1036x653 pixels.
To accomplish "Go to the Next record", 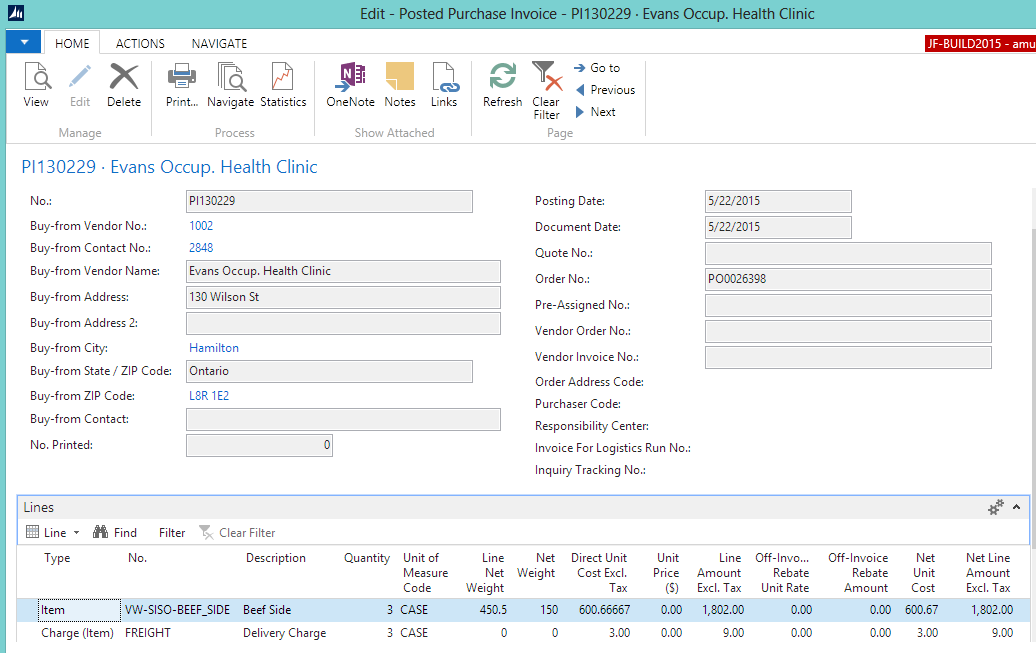I will (x=597, y=111).
